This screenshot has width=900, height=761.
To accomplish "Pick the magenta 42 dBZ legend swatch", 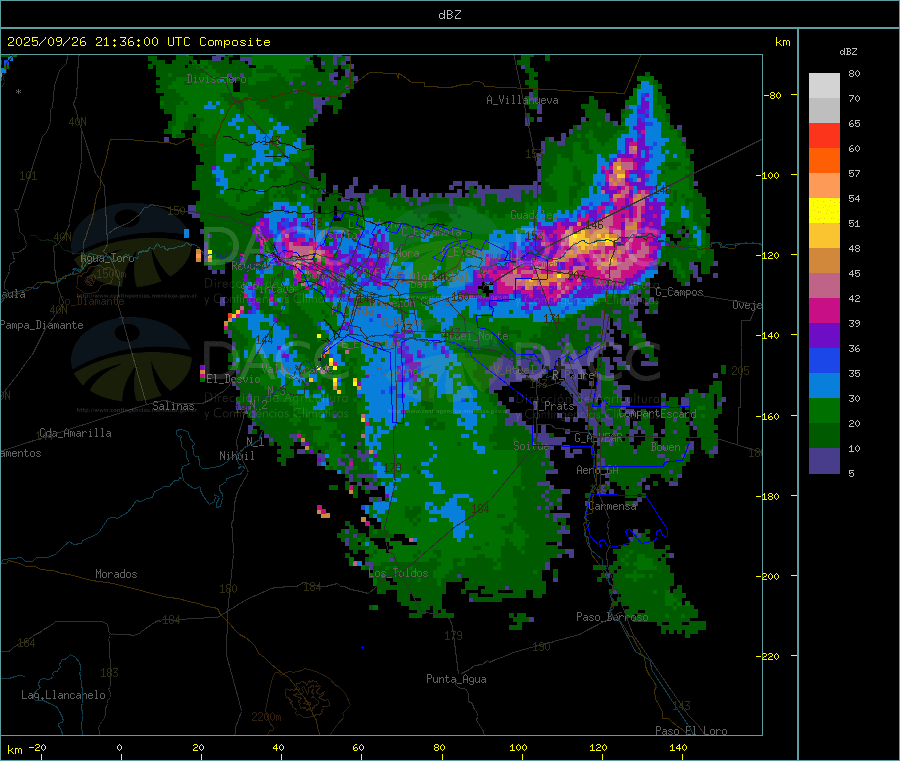I will click(x=824, y=310).
